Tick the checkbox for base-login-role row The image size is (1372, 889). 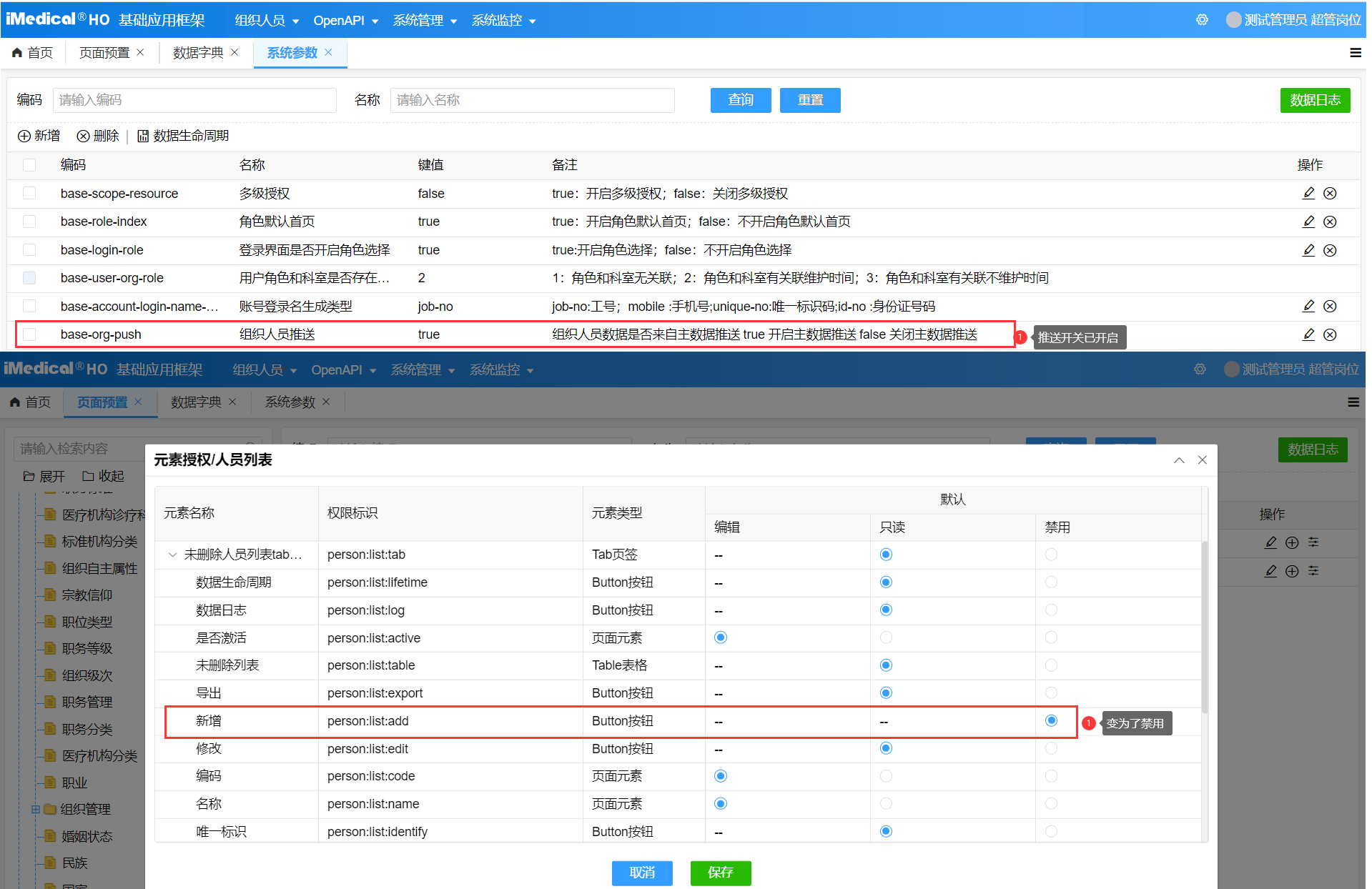[29, 250]
